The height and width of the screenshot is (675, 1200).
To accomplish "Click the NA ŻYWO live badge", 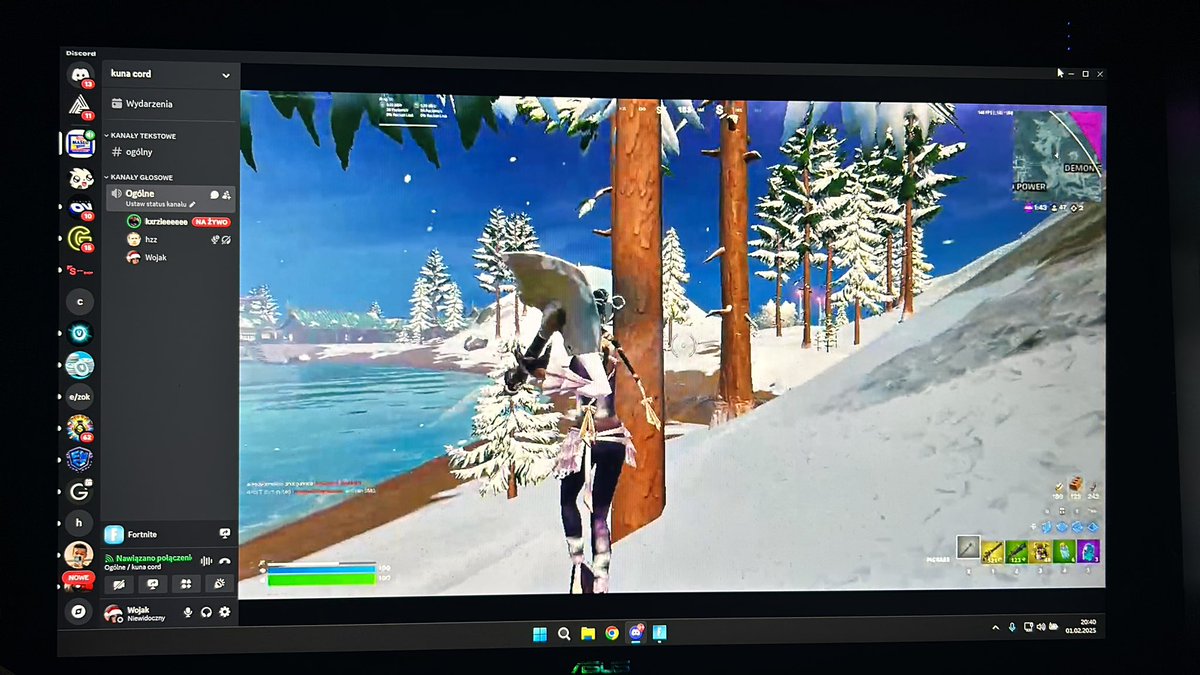I will (211, 221).
